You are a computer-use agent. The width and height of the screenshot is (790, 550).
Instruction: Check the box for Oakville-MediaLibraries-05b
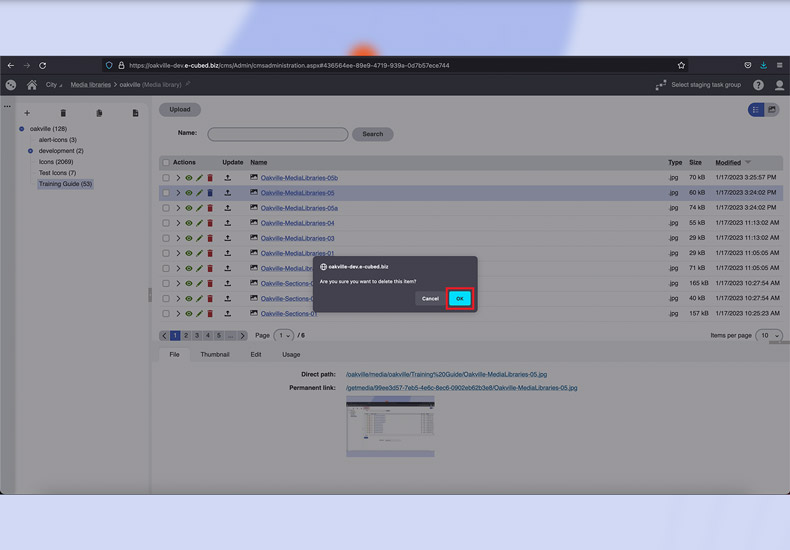(x=166, y=178)
